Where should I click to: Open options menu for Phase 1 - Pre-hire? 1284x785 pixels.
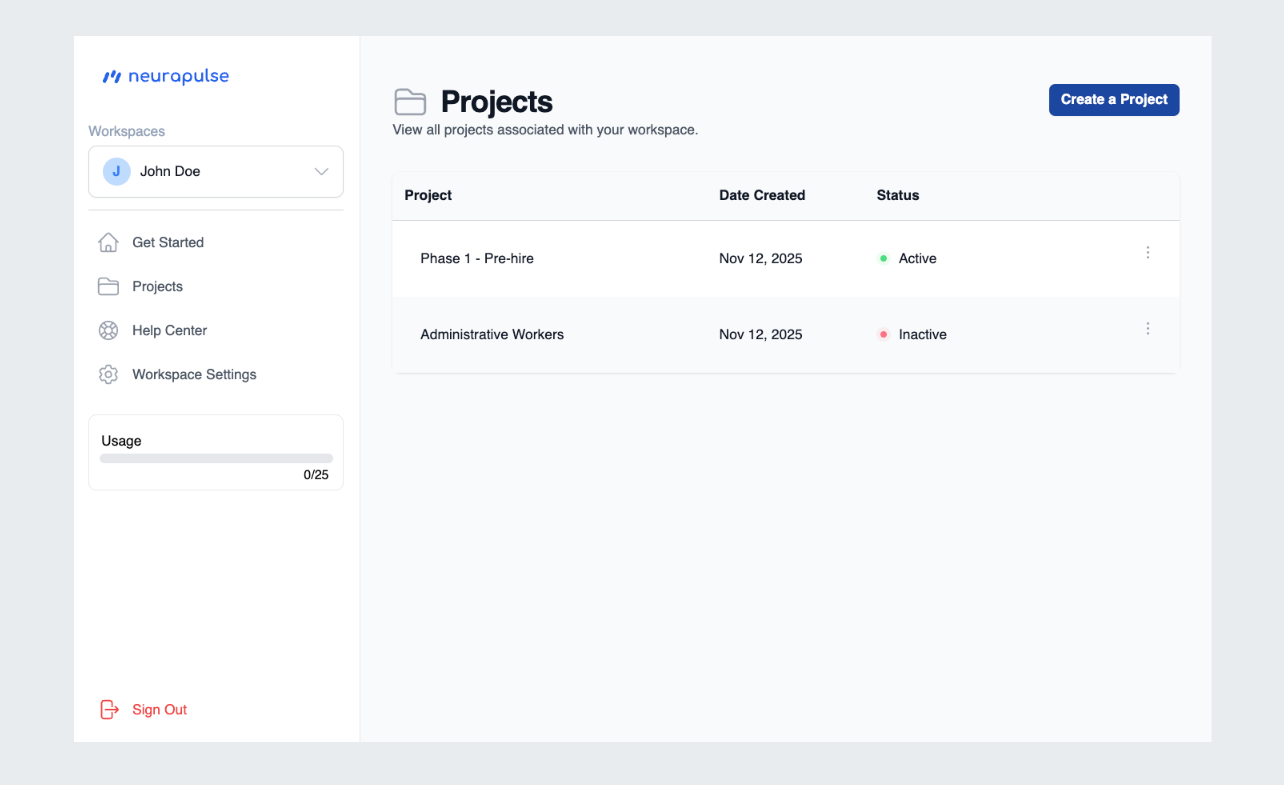click(x=1147, y=252)
